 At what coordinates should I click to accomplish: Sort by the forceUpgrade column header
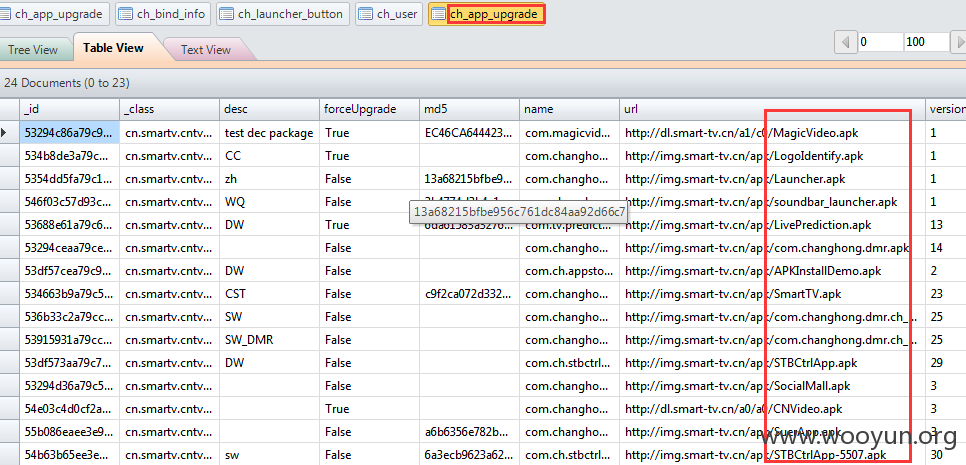tap(370, 109)
